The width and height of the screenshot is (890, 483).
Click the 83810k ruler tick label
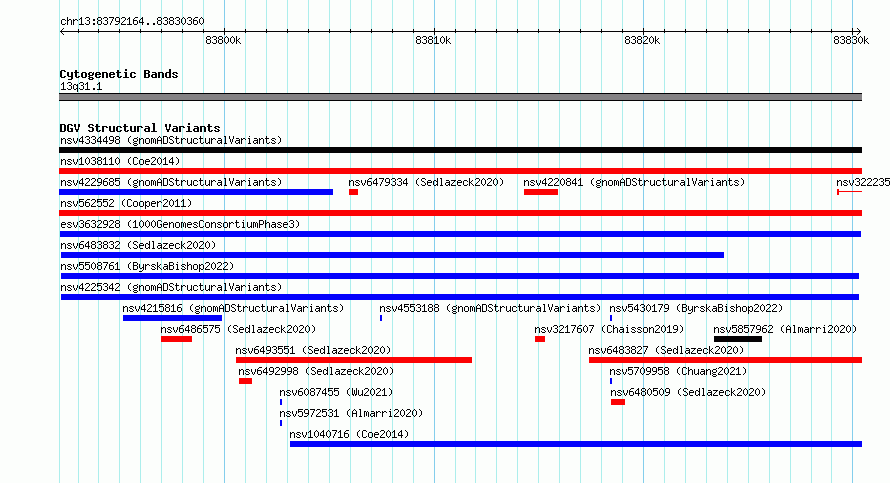coord(433,40)
